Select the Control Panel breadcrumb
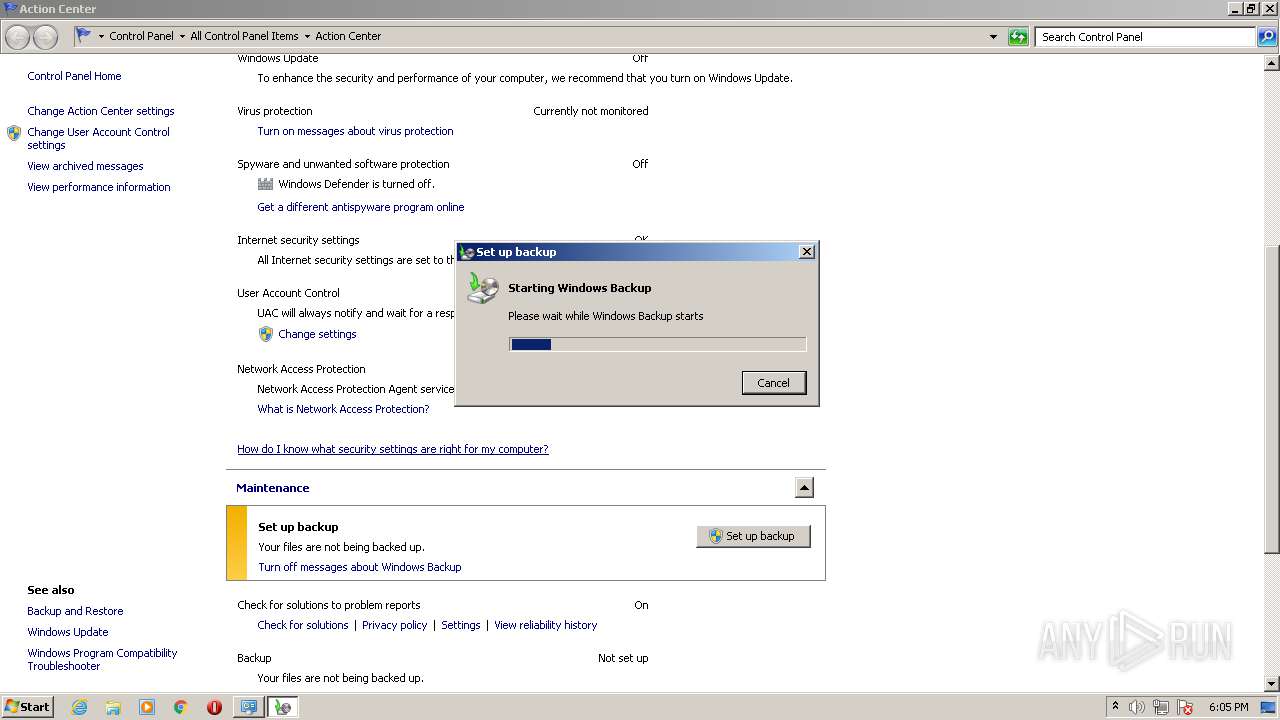 tap(141, 36)
